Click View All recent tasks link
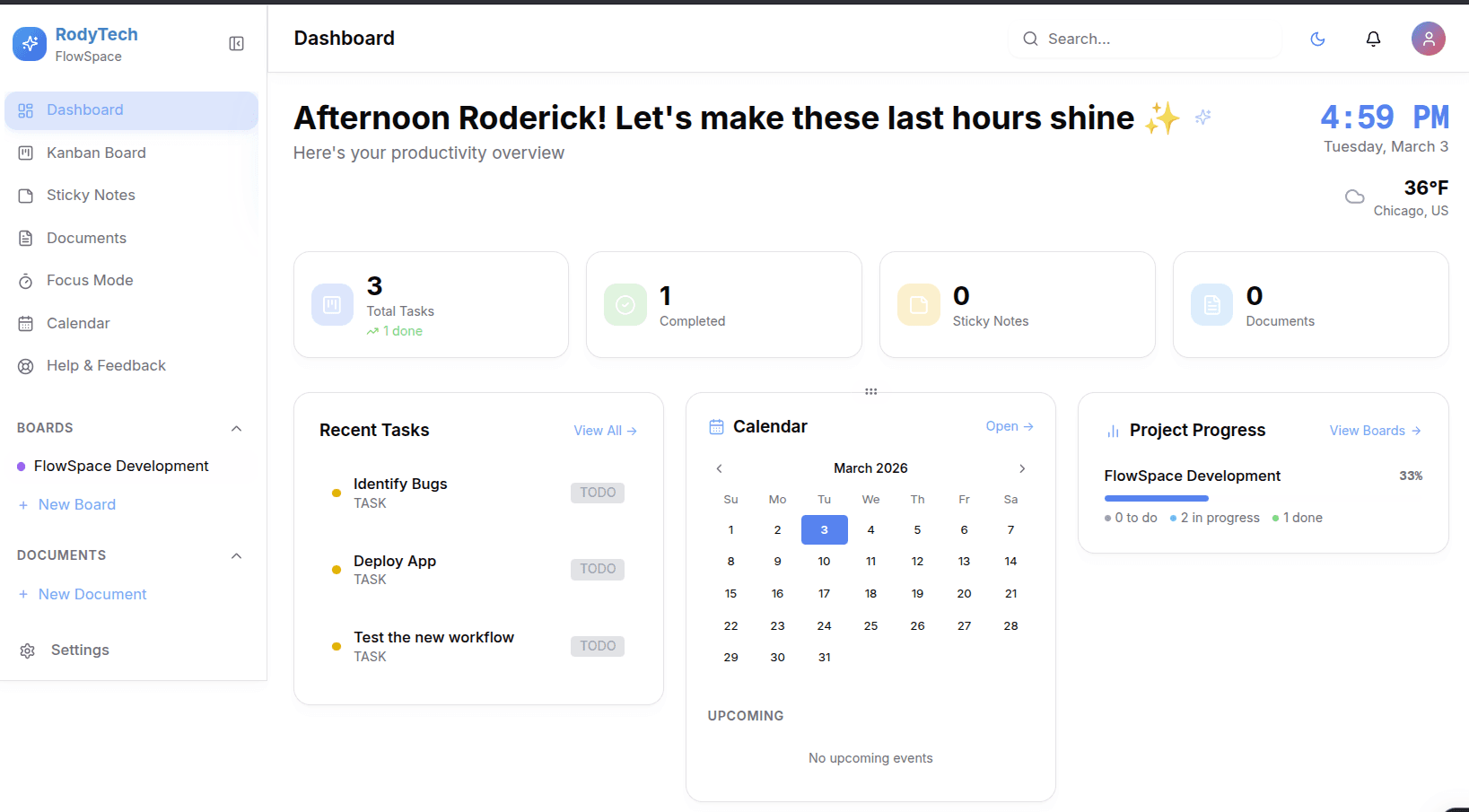Viewport: 1469px width, 812px height. pyautogui.click(x=605, y=431)
